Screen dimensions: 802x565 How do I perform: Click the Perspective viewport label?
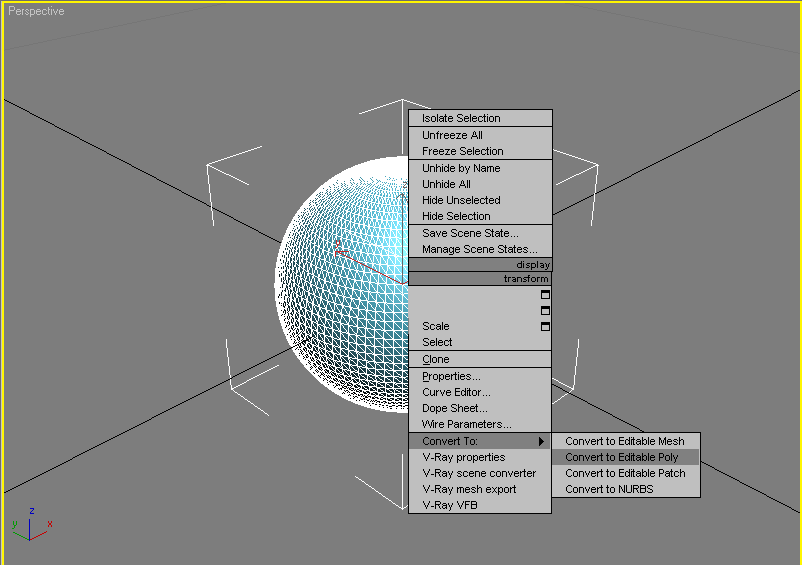point(36,11)
